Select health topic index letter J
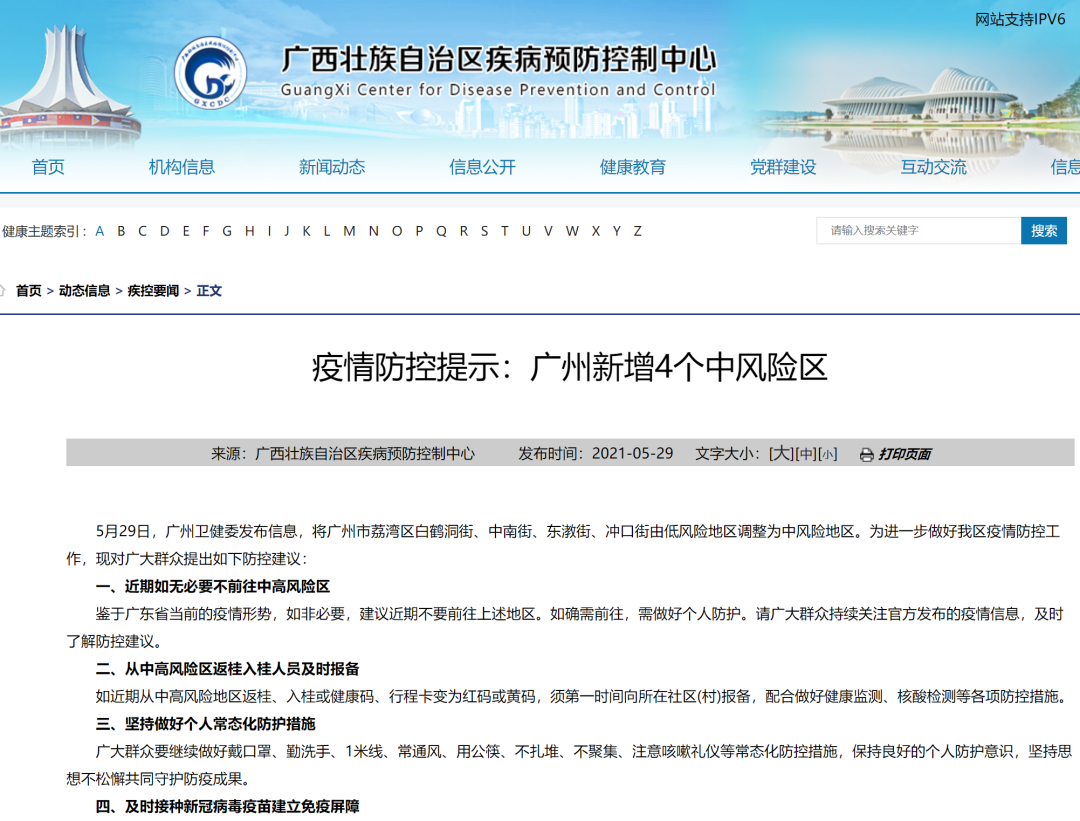 [x=287, y=231]
